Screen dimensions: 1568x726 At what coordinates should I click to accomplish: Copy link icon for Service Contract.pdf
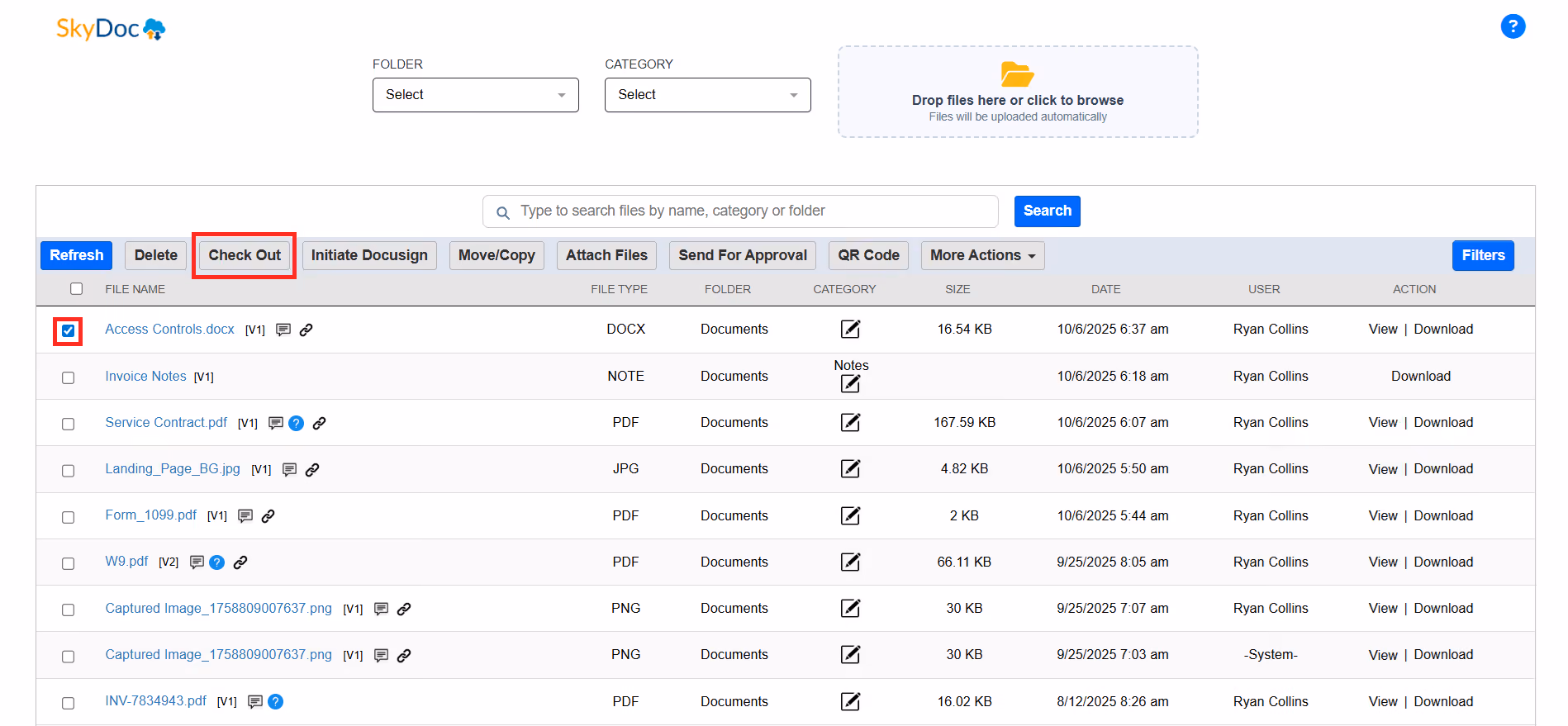click(319, 423)
